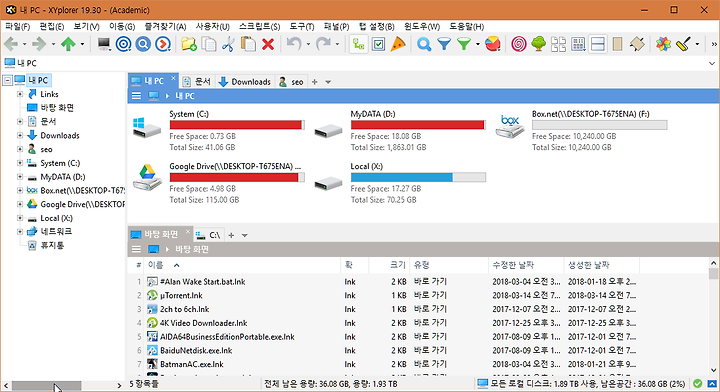
Task: Click the yellow brush cleanup icon
Action: (x=683, y=44)
